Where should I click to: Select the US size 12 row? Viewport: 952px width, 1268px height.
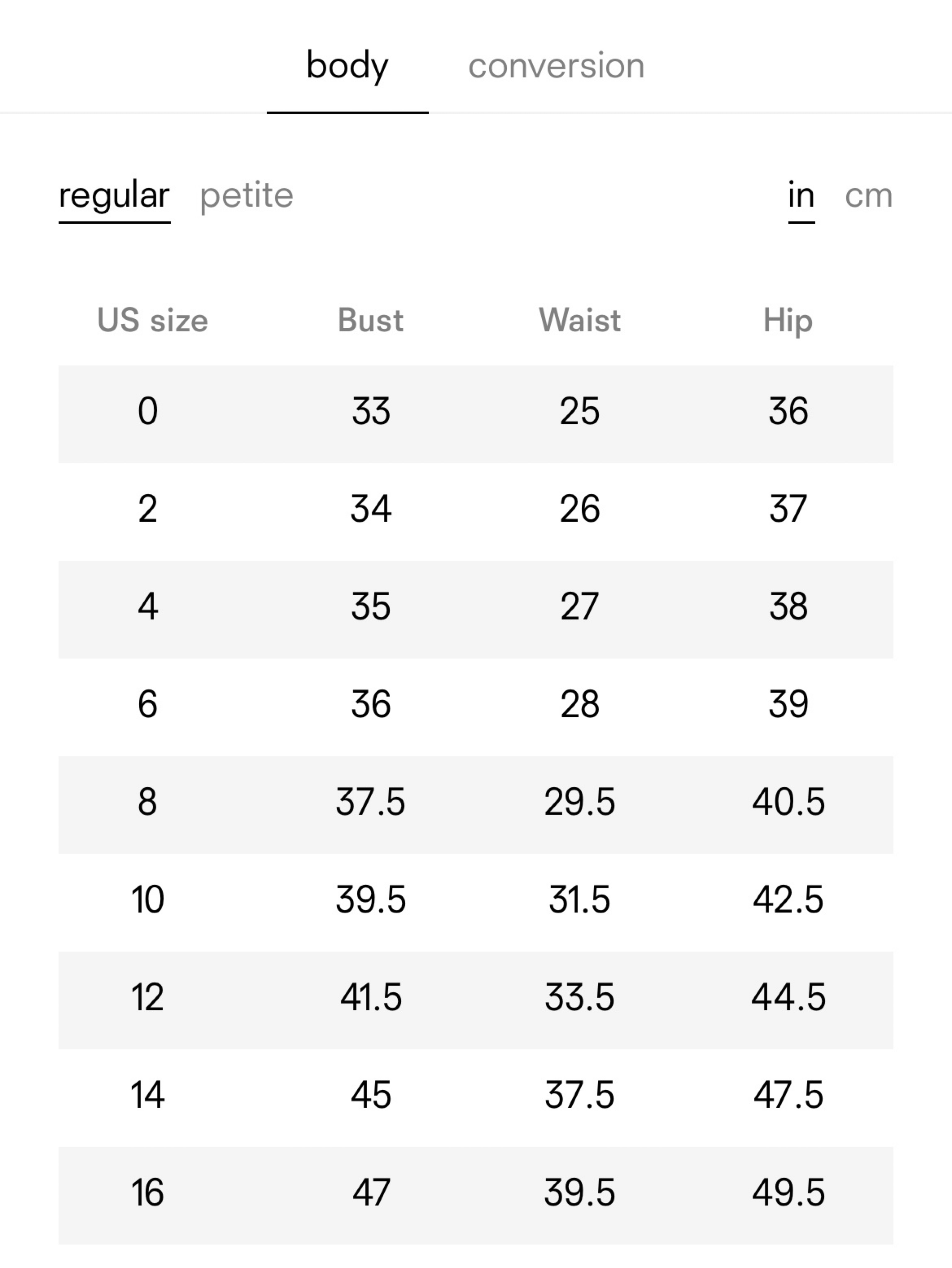tap(476, 1000)
